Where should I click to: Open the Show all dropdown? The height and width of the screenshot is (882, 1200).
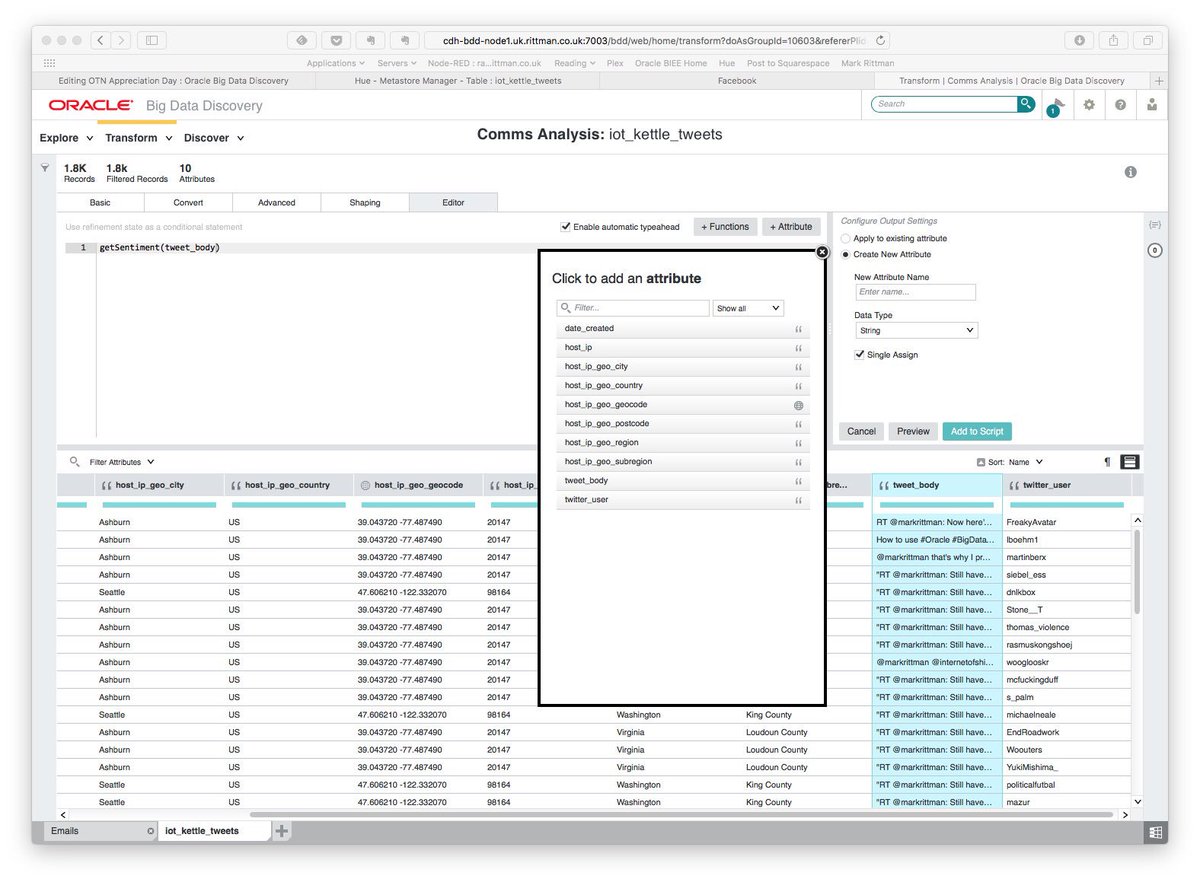pyautogui.click(x=748, y=308)
